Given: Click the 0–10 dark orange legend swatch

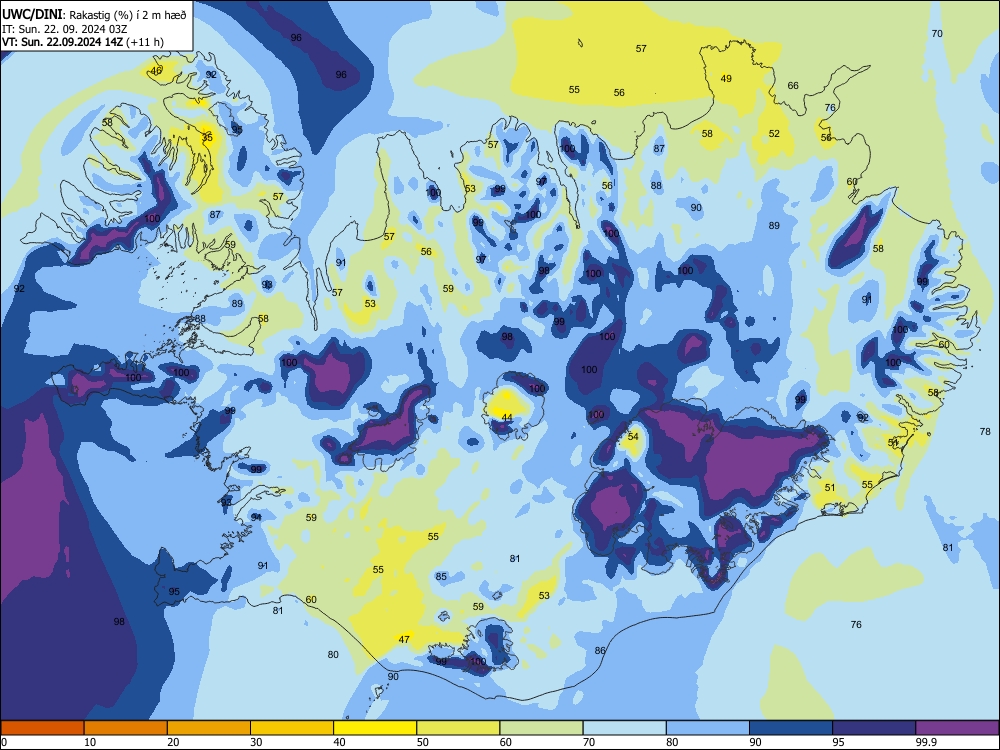Looking at the screenshot, I should tap(42, 728).
